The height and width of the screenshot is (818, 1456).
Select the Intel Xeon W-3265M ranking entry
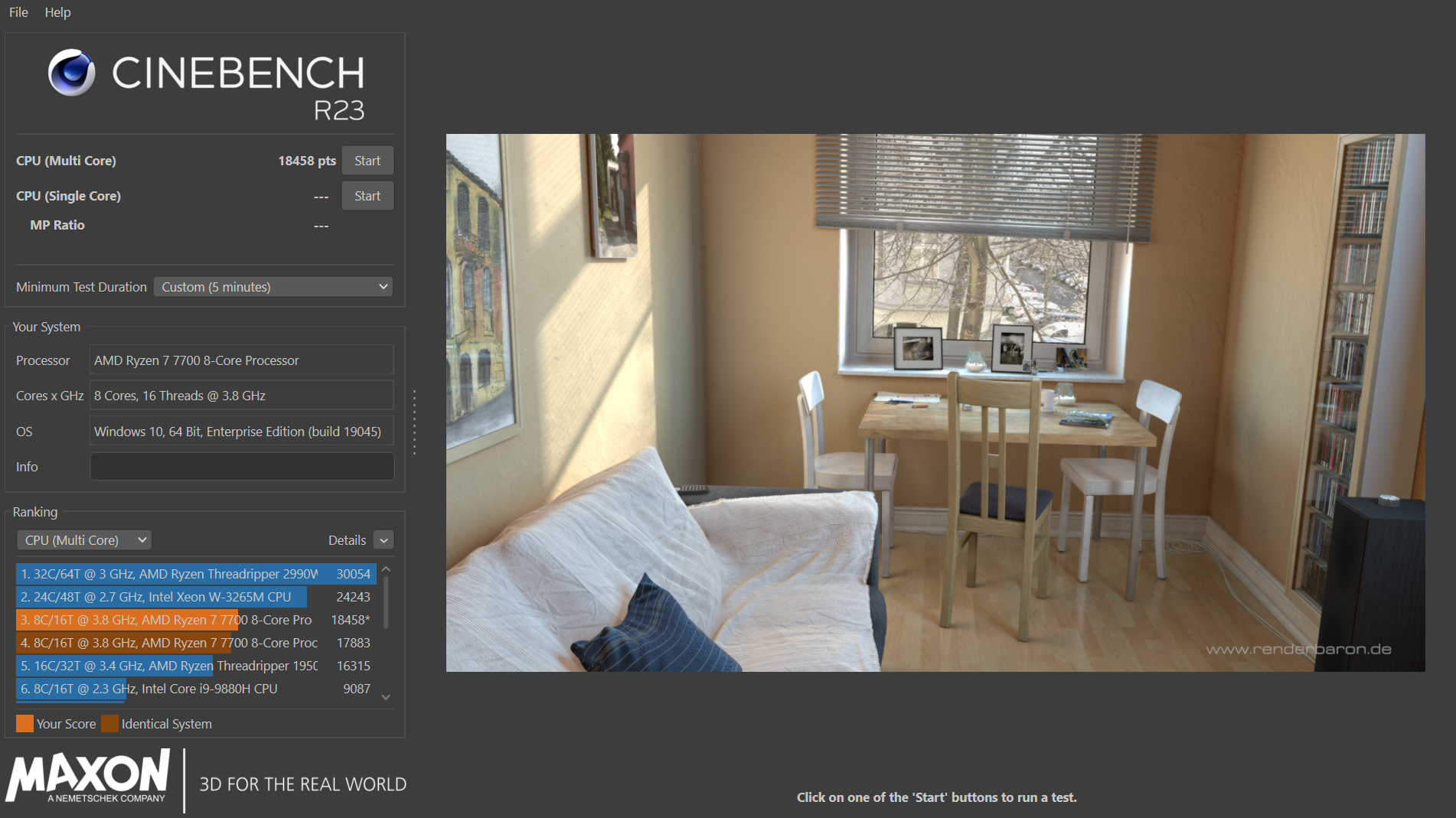[196, 597]
